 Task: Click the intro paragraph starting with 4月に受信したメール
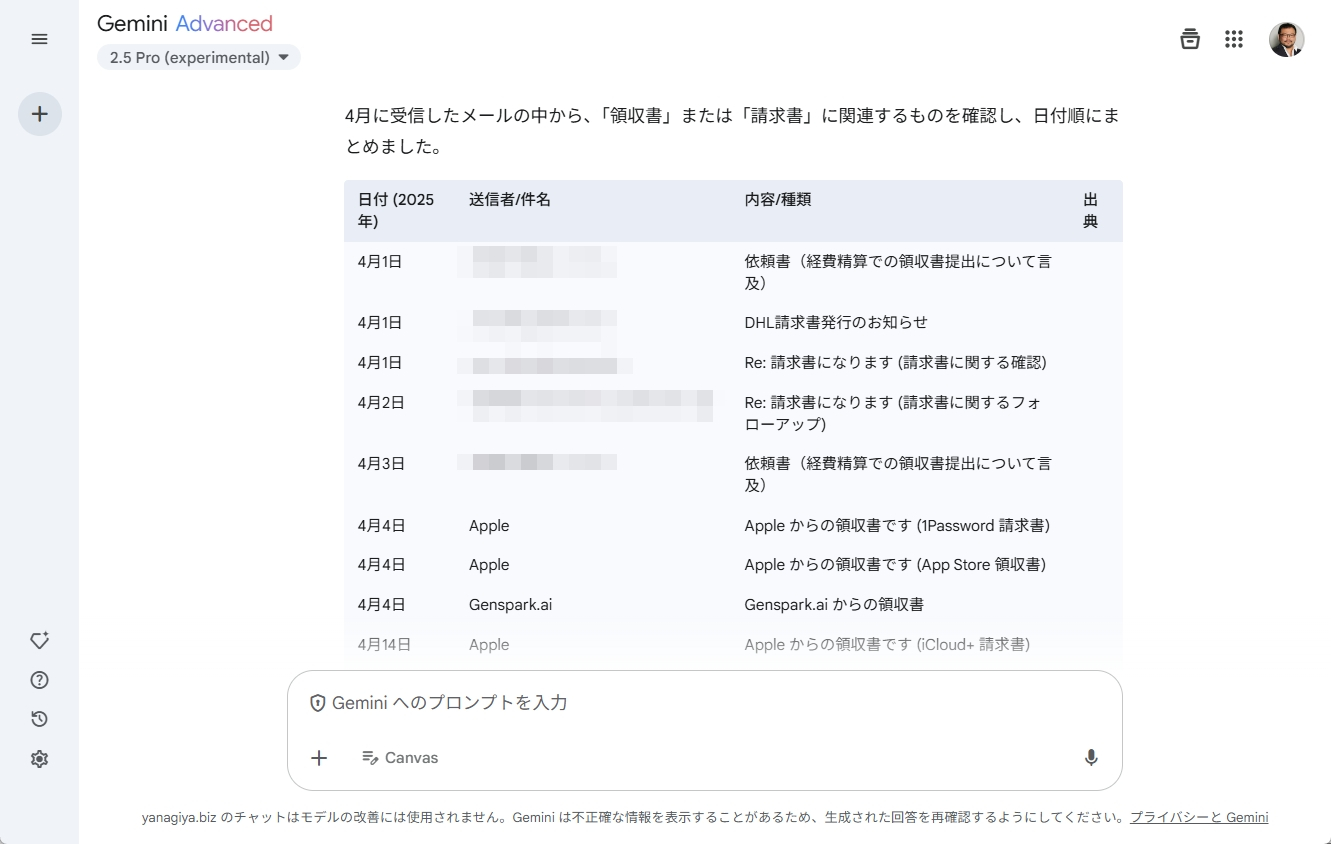tap(732, 131)
